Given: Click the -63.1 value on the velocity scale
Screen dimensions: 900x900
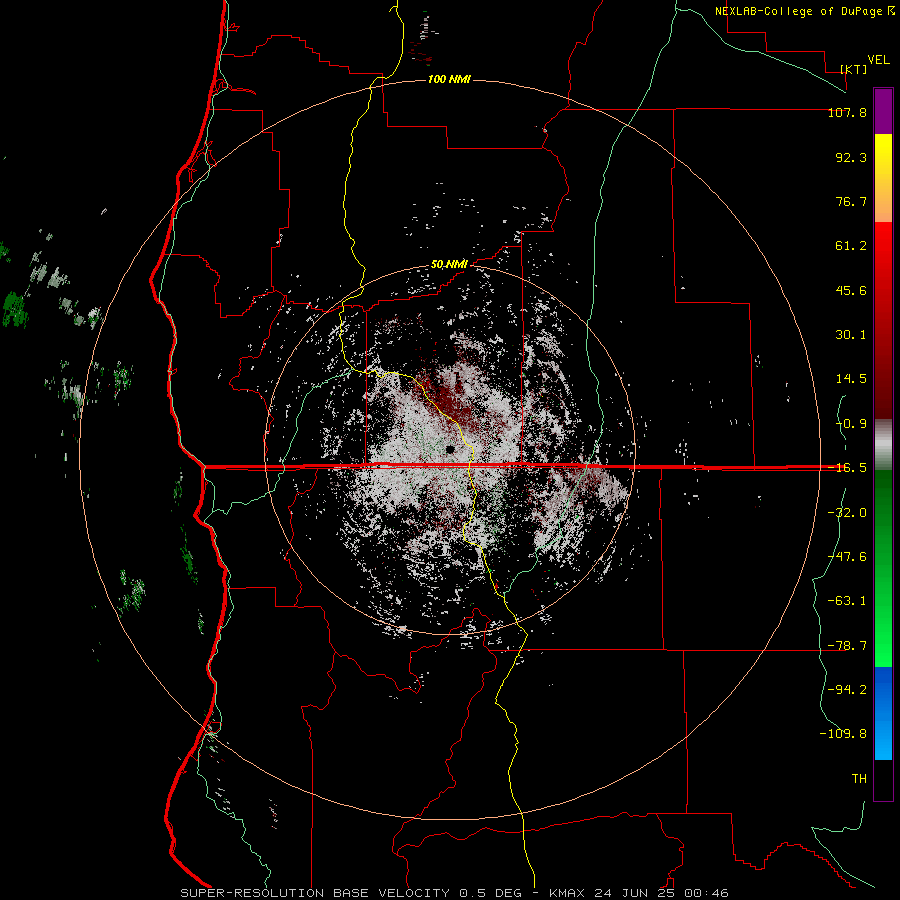Looking at the screenshot, I should pyautogui.click(x=847, y=601).
